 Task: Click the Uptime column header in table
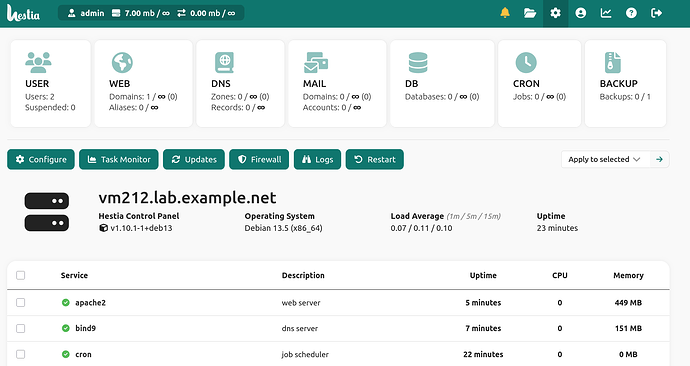pos(483,275)
